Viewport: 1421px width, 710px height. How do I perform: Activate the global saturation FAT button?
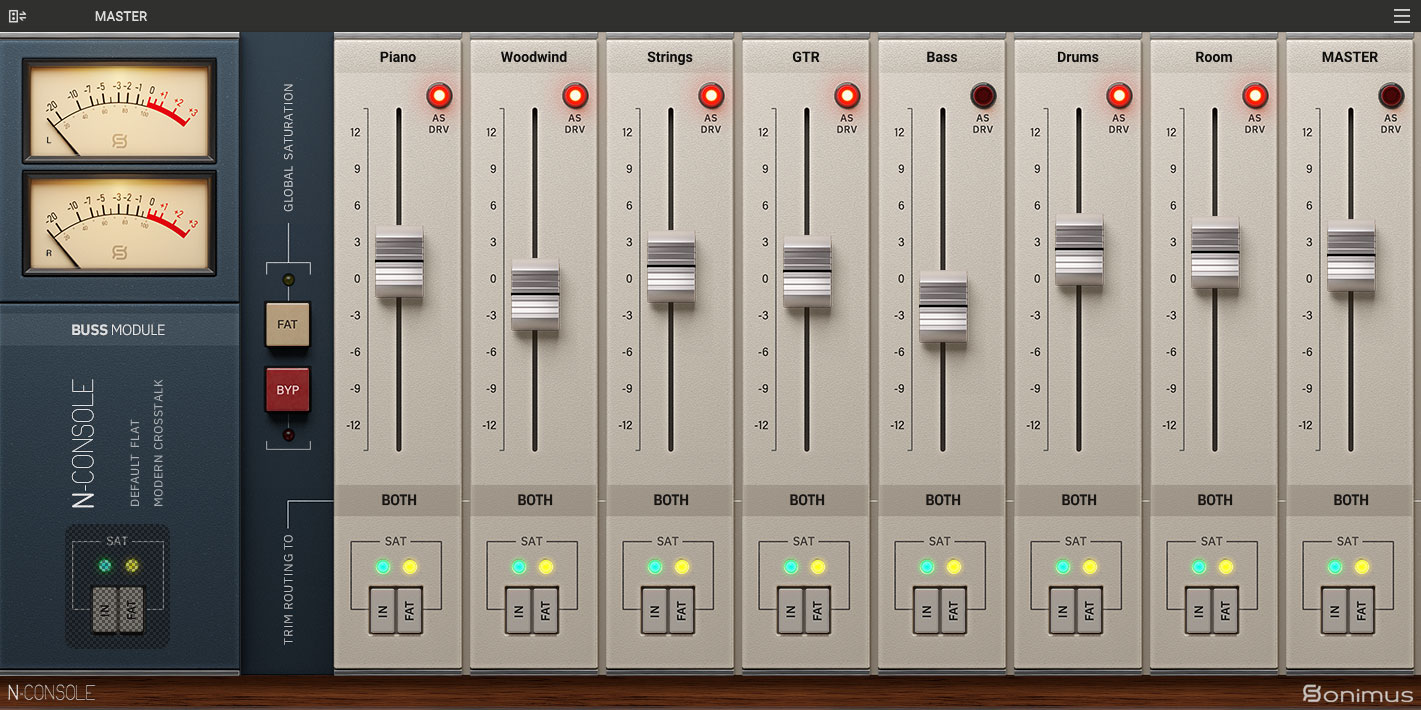pyautogui.click(x=288, y=324)
